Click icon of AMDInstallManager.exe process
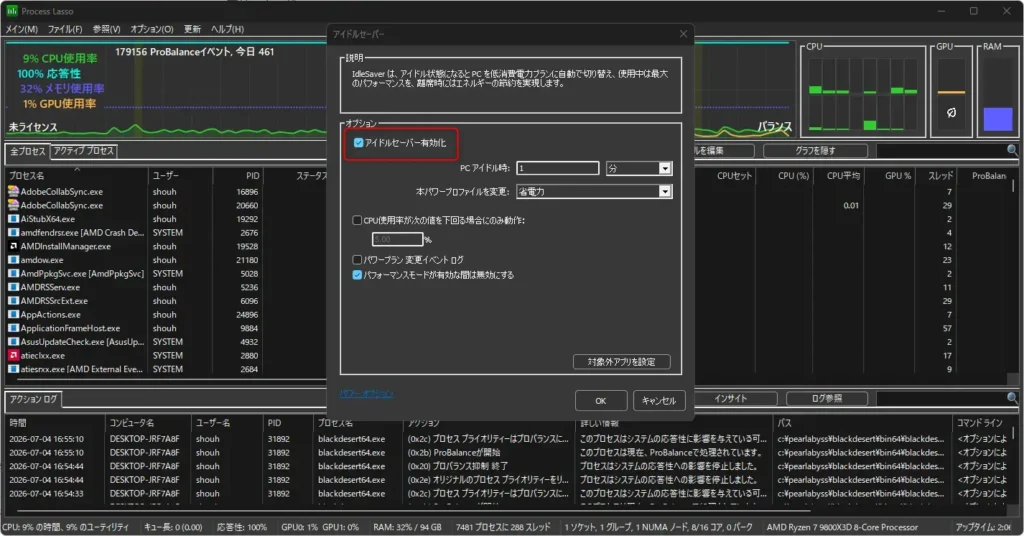 13,246
